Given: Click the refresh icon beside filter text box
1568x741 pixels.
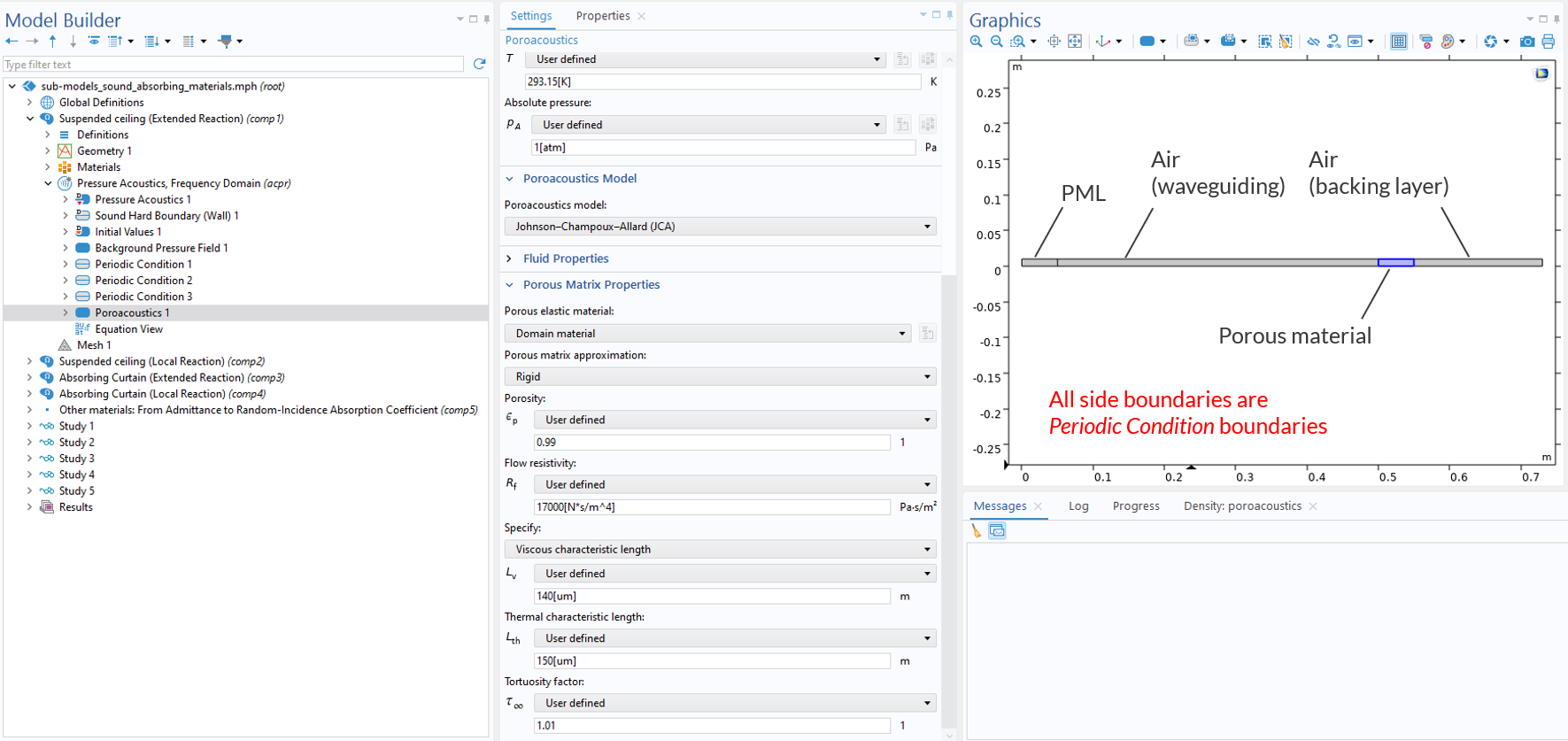Looking at the screenshot, I should point(479,64).
